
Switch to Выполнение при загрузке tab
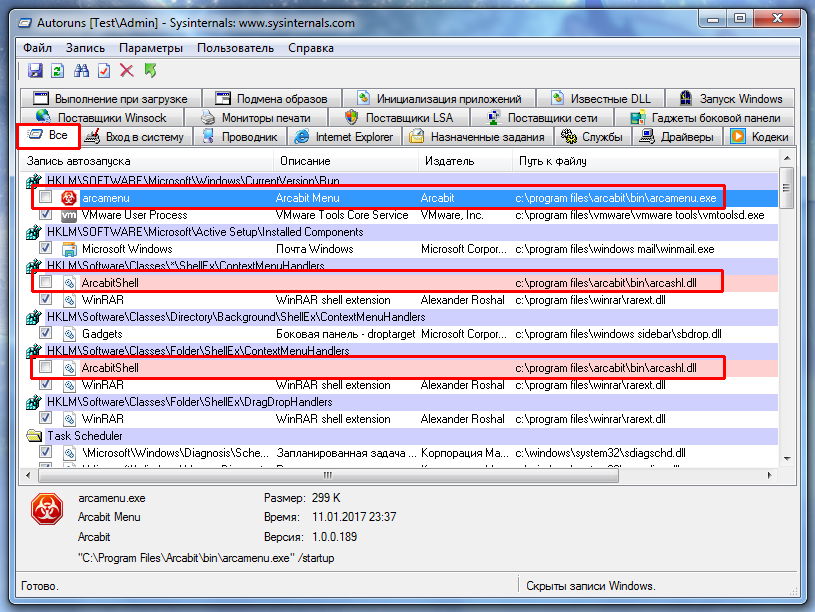coord(110,98)
